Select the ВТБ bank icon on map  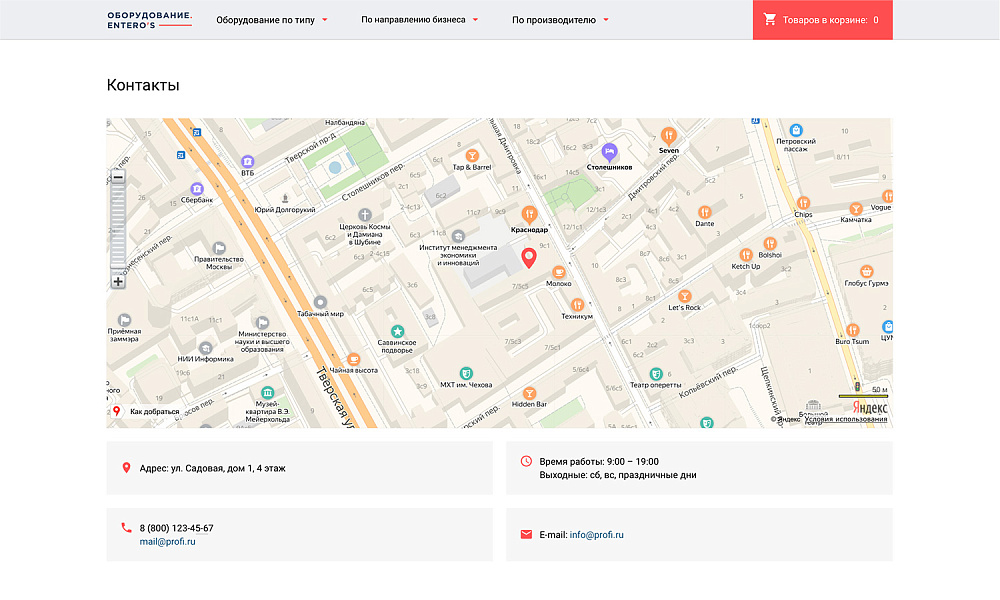247,160
